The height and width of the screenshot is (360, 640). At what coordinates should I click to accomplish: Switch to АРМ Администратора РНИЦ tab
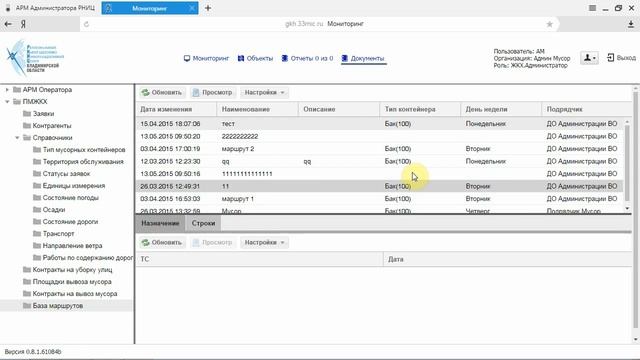pos(50,8)
